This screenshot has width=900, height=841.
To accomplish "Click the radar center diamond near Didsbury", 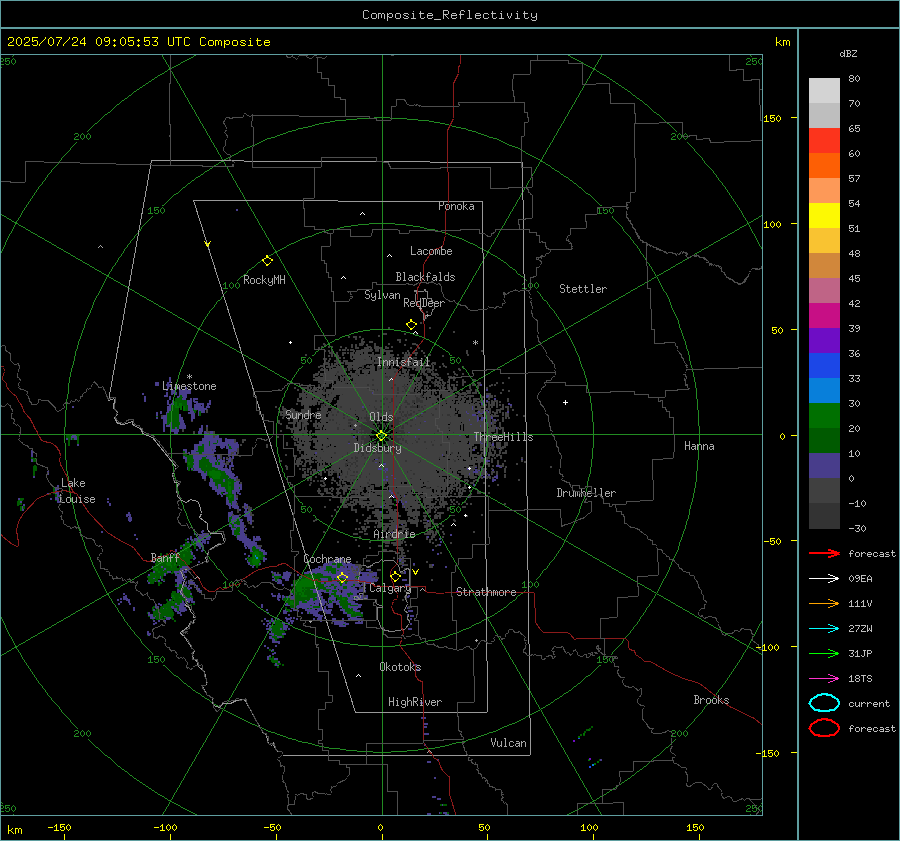I will click(381, 436).
